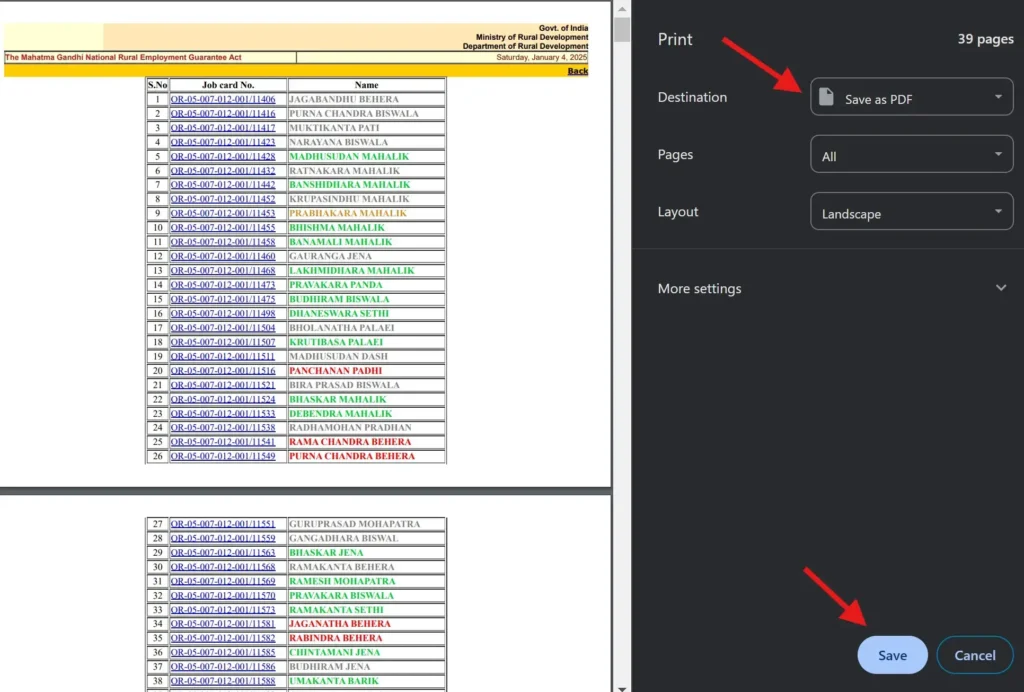
Task: Open job card OR-05-007-012-001/11428
Action: [x=223, y=157]
